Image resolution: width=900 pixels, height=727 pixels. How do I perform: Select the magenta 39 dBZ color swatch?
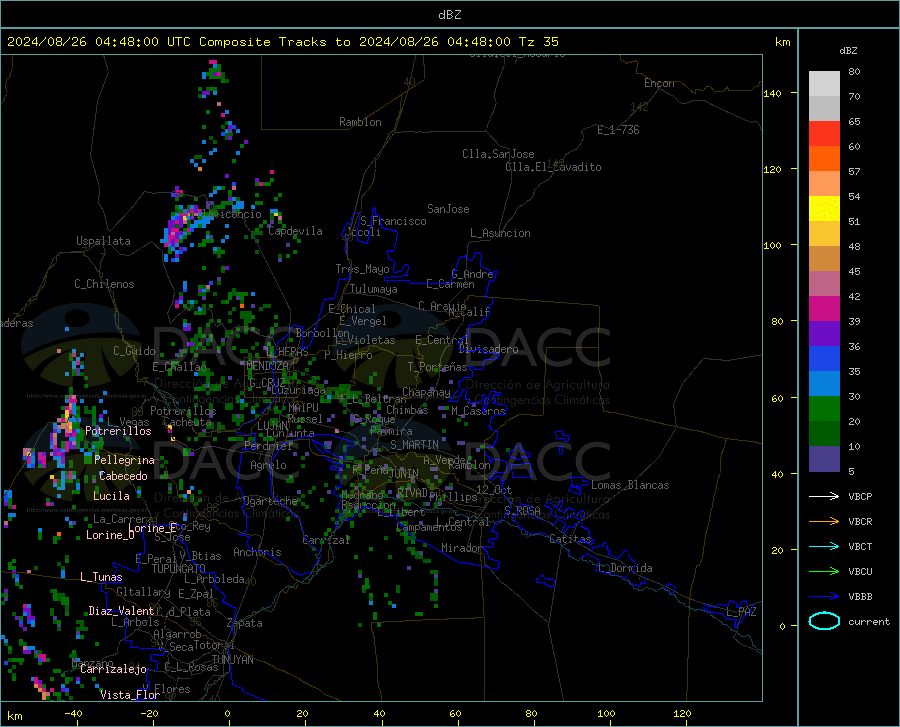click(824, 309)
